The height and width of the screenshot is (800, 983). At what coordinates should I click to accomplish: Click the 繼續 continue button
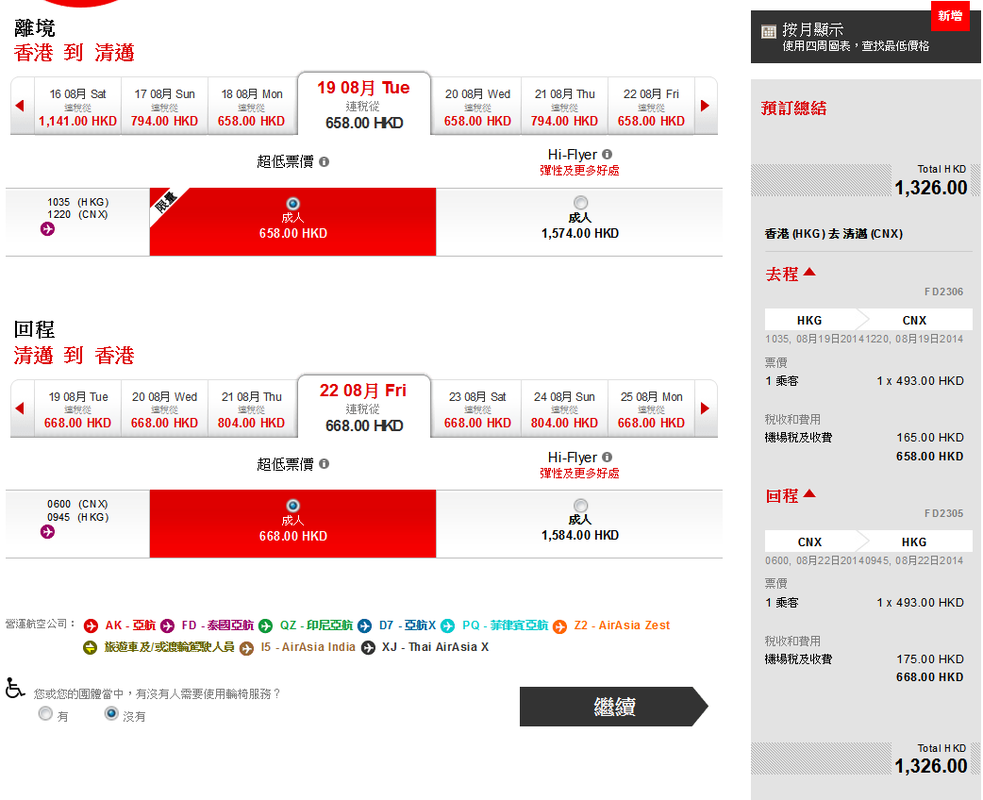click(x=613, y=707)
